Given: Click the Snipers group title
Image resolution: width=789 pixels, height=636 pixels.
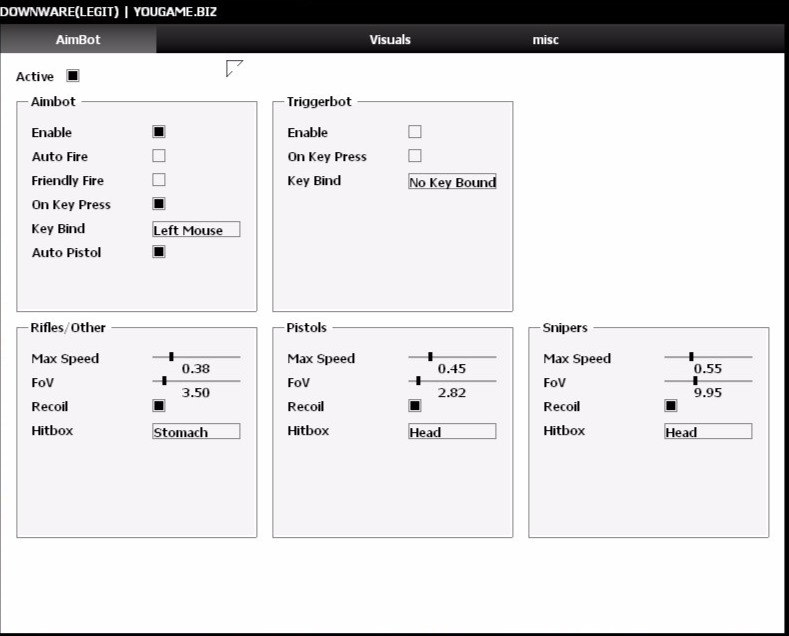Looking at the screenshot, I should pyautogui.click(x=565, y=328).
